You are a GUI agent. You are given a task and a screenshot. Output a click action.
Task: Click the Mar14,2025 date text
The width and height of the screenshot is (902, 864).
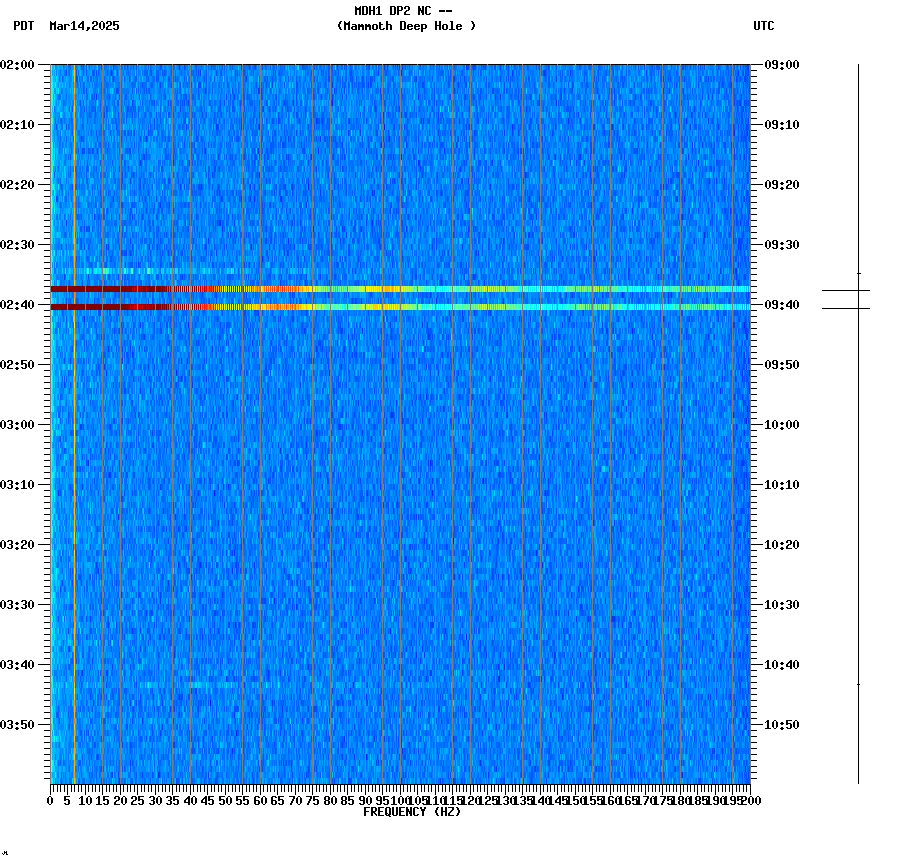click(x=84, y=27)
